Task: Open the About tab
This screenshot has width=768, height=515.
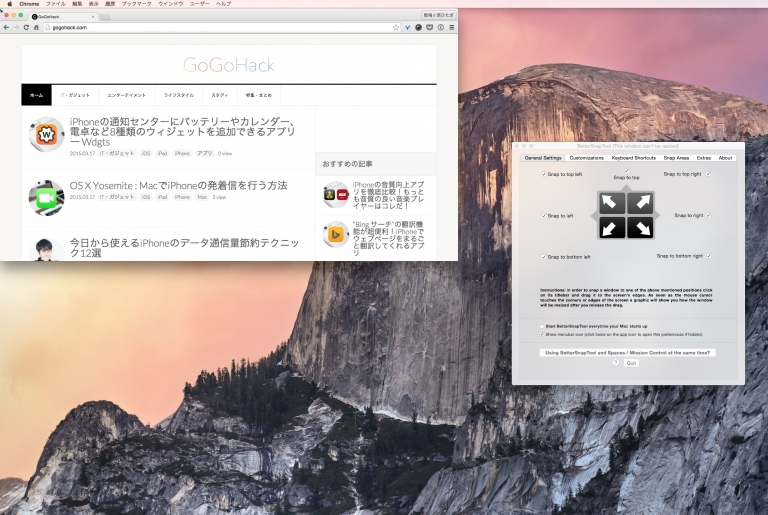Action: (725, 158)
